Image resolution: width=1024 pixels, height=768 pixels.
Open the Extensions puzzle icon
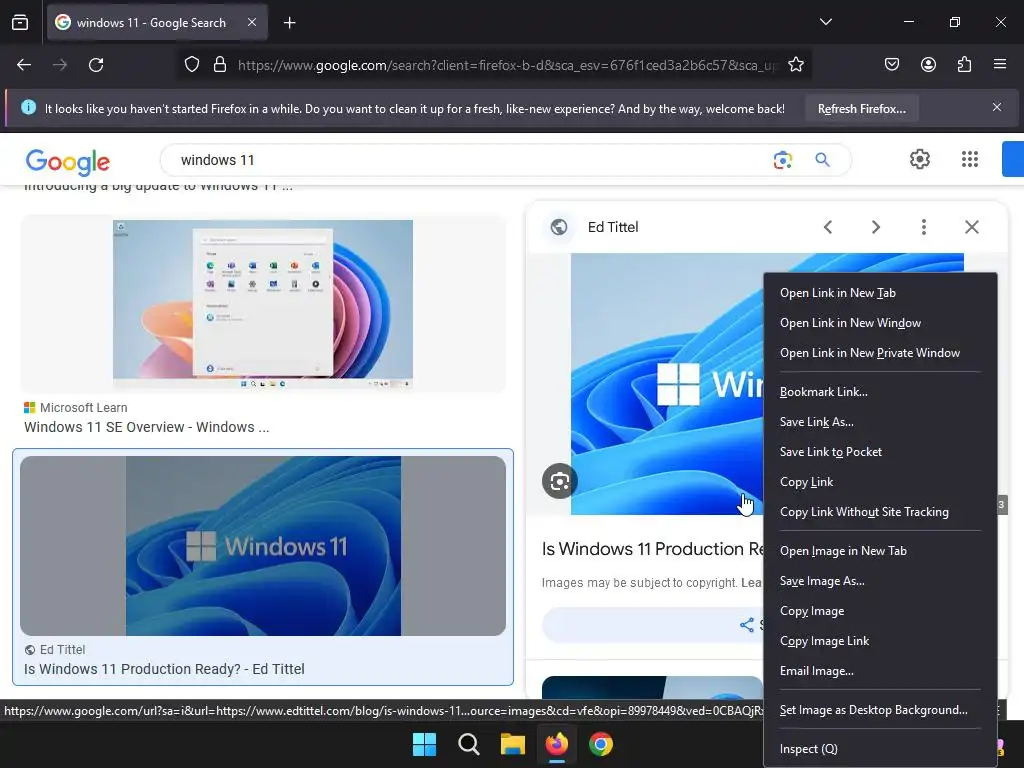964,65
